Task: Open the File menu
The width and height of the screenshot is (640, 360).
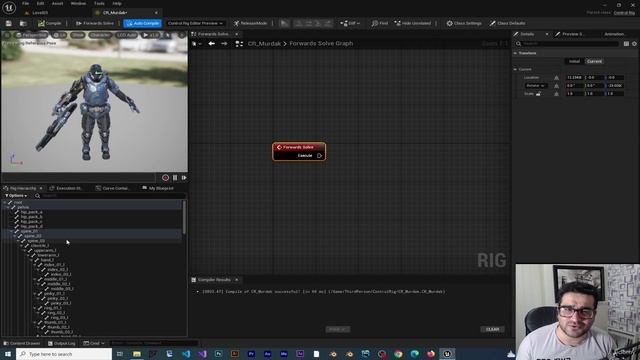Action: click(25, 3)
